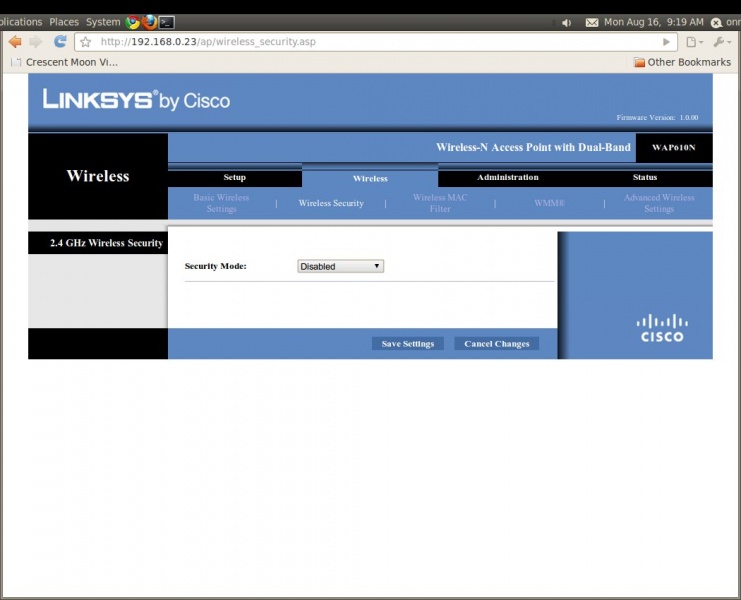Click the browser forward arrow icon
741x600 pixels.
pyautogui.click(x=36, y=42)
